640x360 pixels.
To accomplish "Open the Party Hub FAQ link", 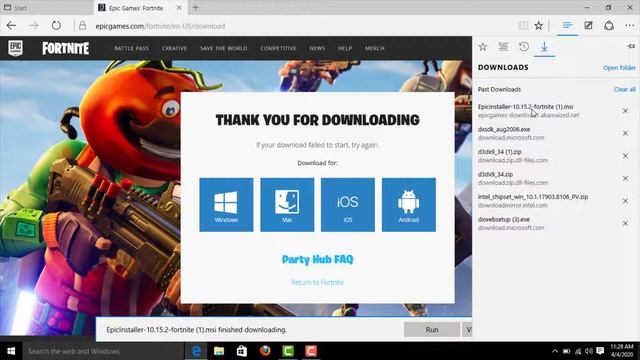I will [x=318, y=260].
